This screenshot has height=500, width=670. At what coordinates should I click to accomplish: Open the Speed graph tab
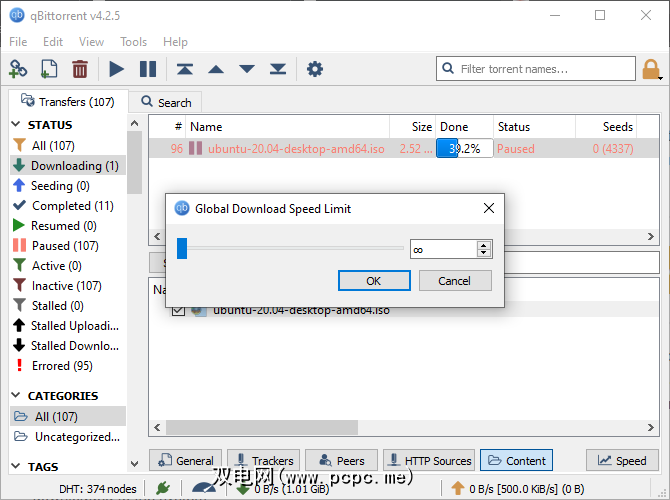pos(622,460)
